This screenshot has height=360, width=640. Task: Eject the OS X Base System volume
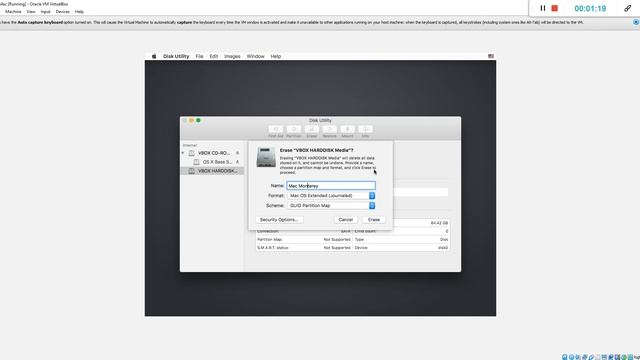coord(238,162)
